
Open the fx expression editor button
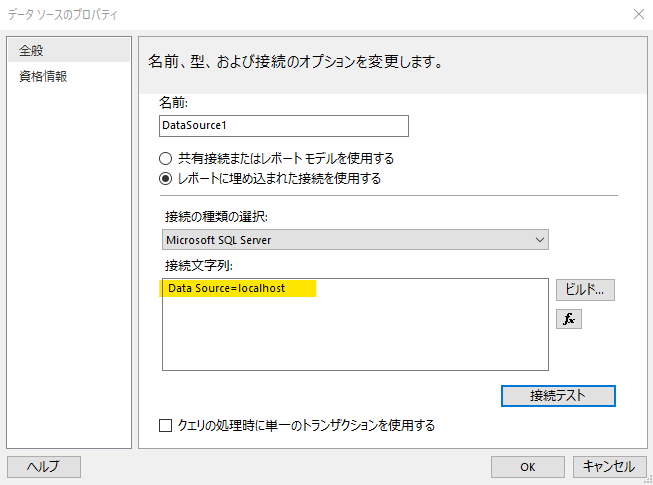pyautogui.click(x=570, y=319)
